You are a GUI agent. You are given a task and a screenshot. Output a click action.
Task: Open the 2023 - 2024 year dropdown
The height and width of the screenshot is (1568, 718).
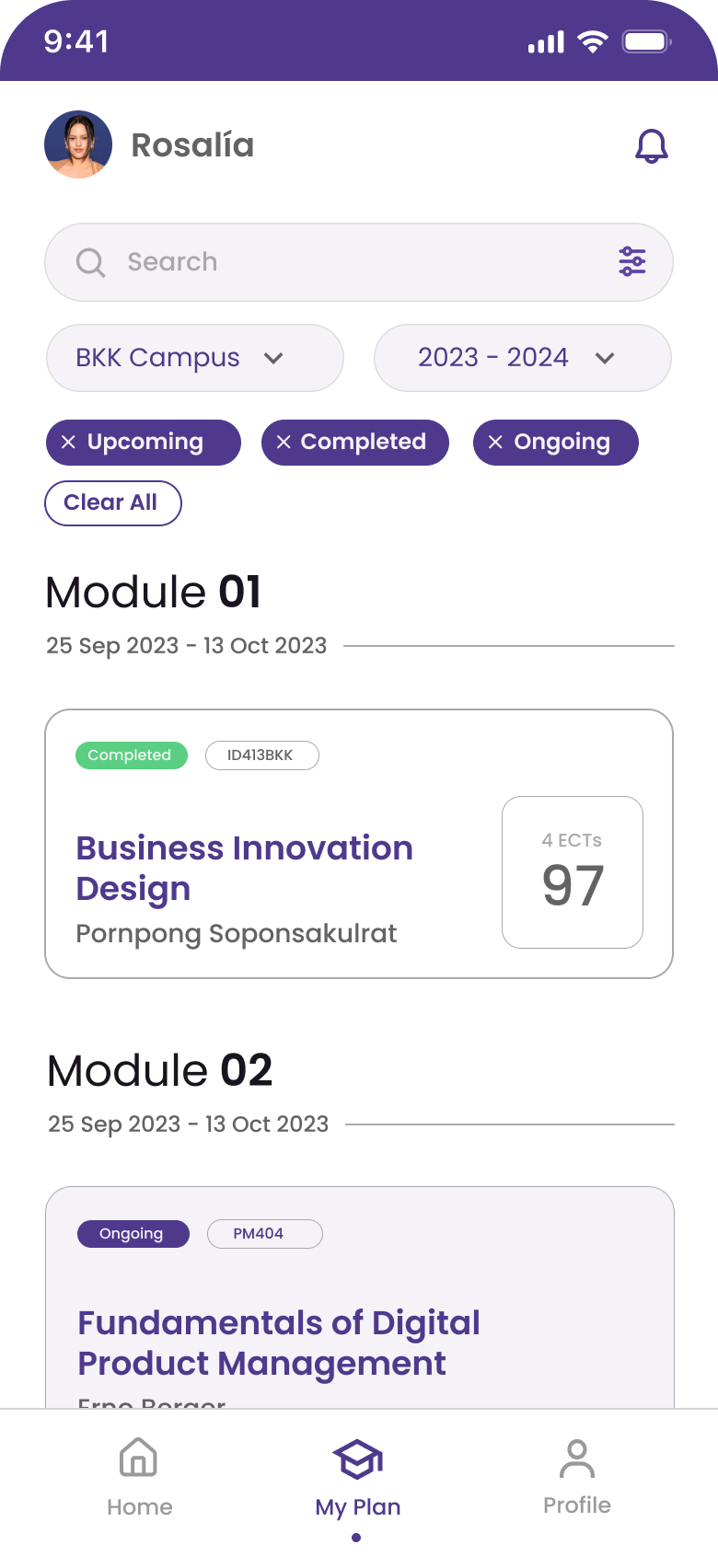point(523,358)
